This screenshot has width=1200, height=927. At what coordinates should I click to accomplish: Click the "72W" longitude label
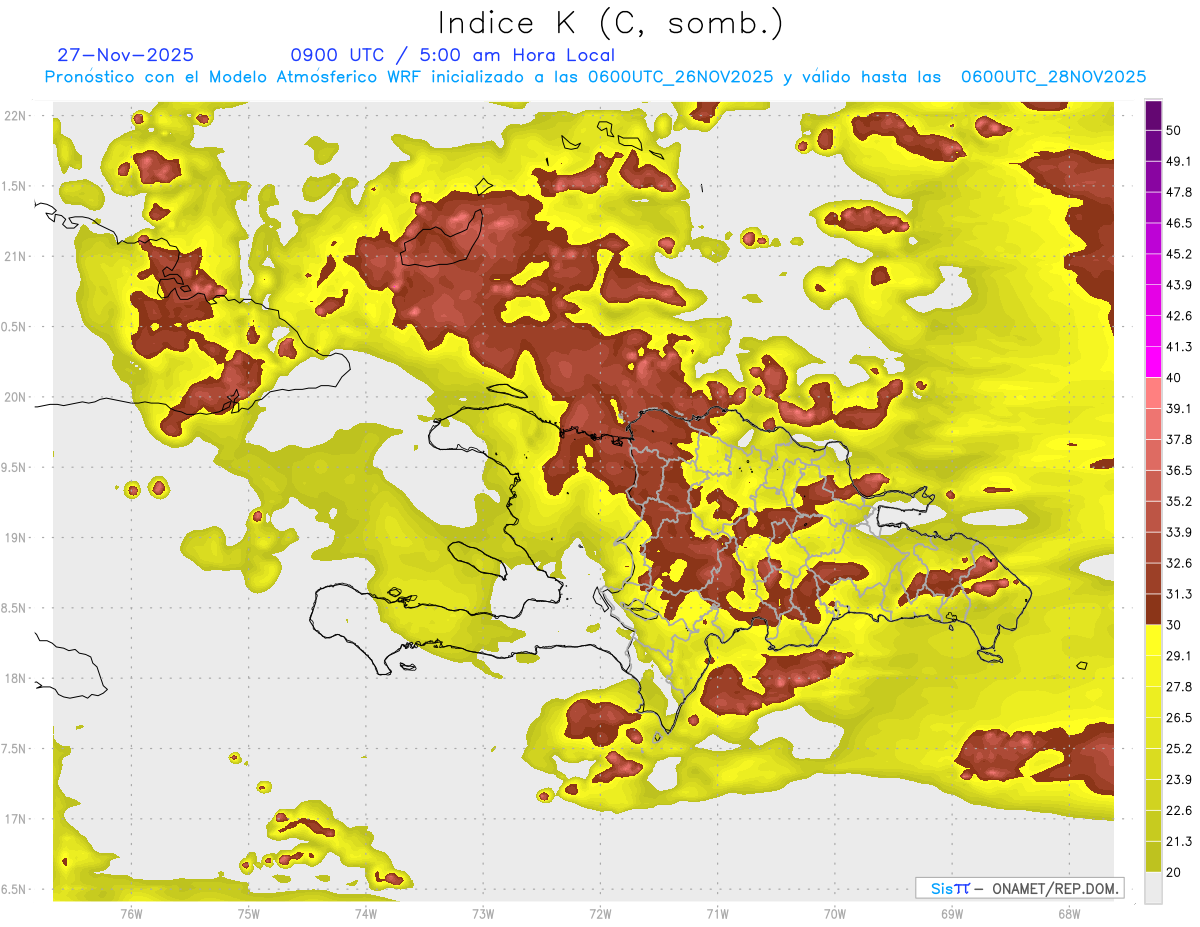pos(600,914)
